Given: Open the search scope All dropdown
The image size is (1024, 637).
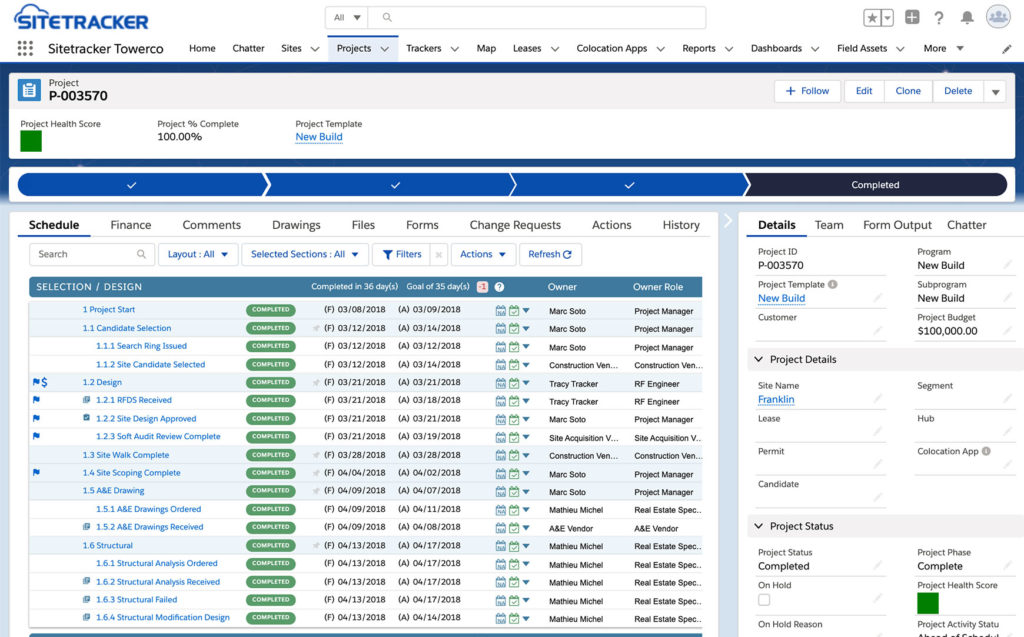Looking at the screenshot, I should point(347,18).
